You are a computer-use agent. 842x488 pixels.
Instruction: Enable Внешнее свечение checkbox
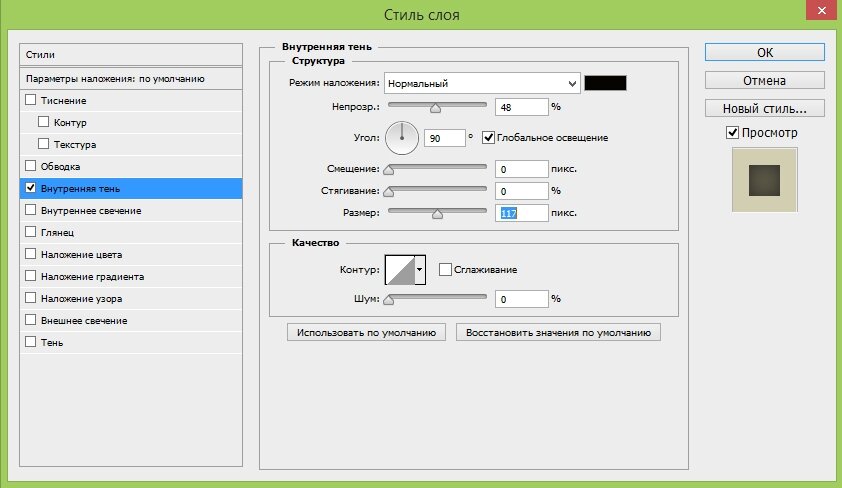[x=31, y=320]
